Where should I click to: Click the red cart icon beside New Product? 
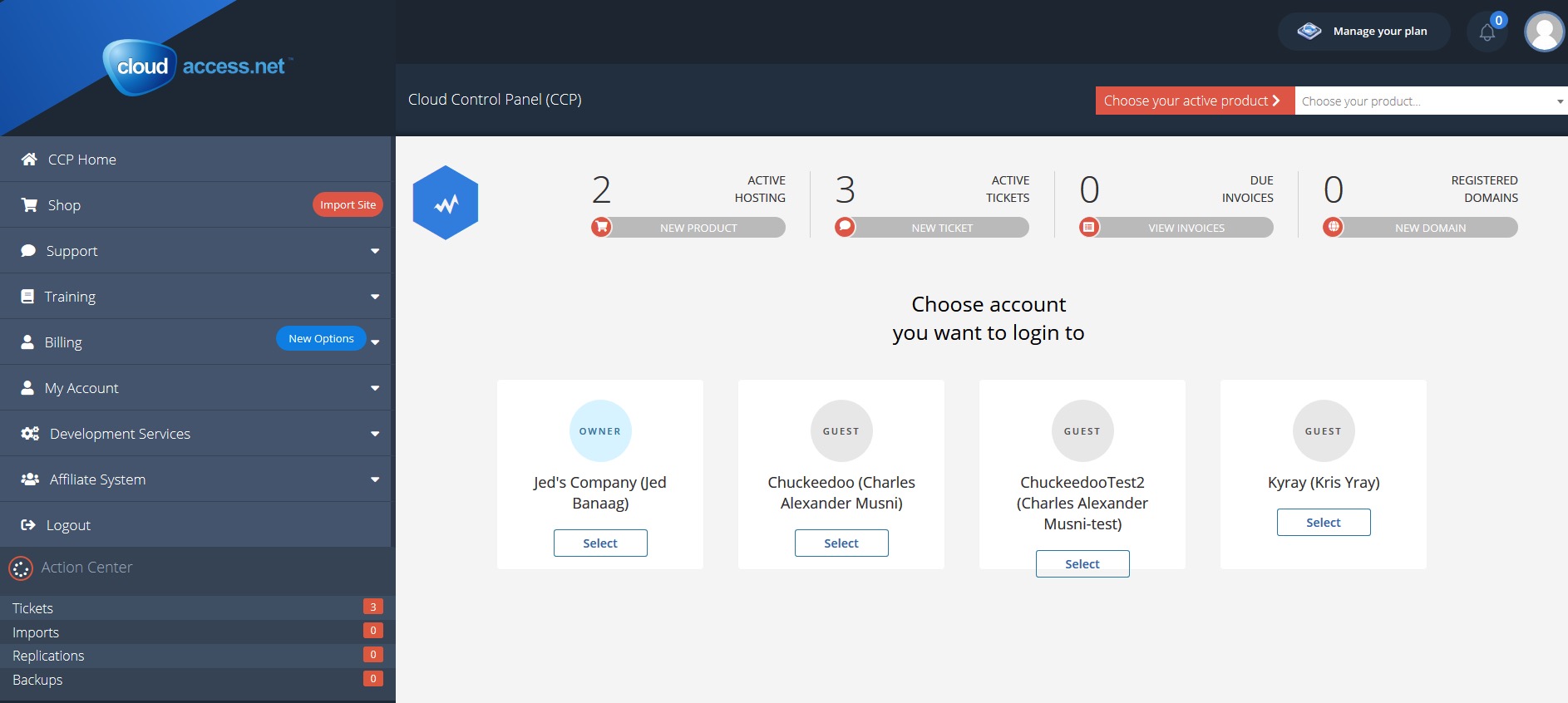point(601,227)
